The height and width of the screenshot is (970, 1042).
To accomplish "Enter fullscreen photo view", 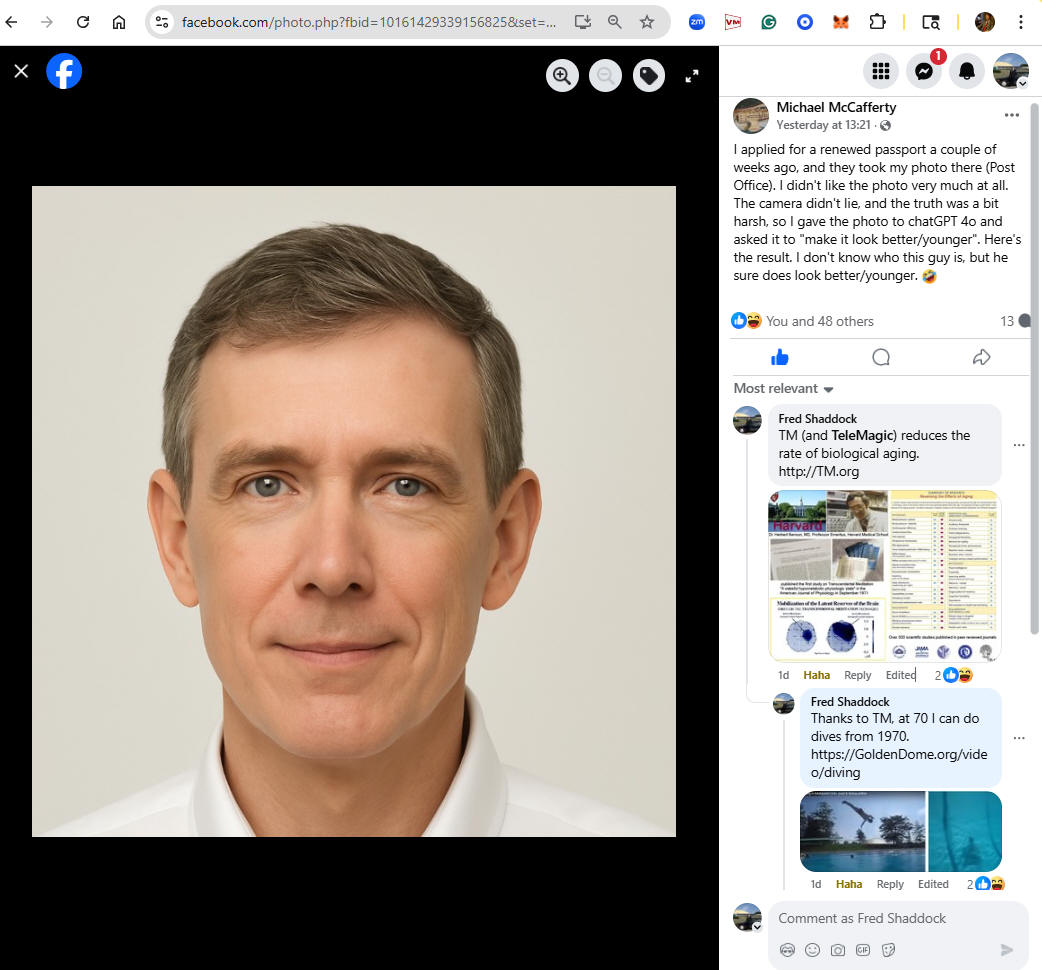I will (x=691, y=75).
